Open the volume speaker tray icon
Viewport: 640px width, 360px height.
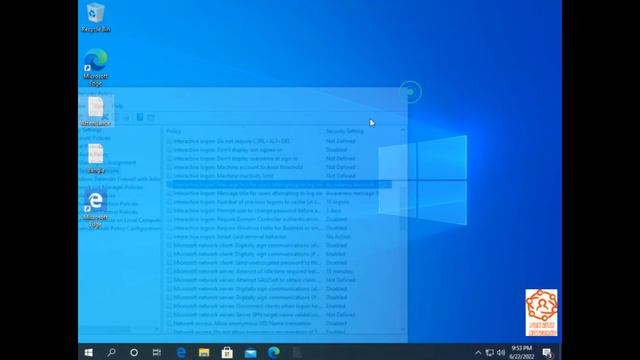(501, 352)
